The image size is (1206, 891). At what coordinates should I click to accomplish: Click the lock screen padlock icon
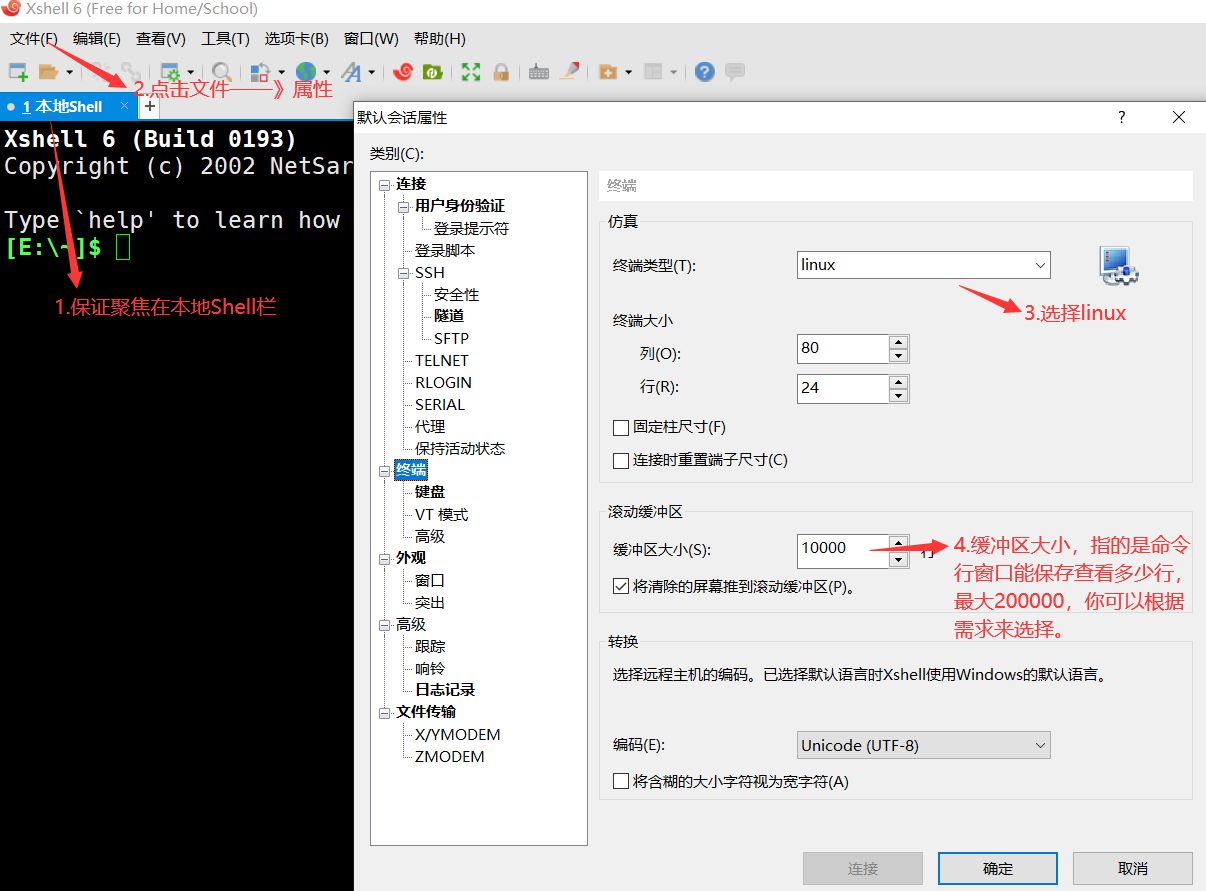coord(501,72)
